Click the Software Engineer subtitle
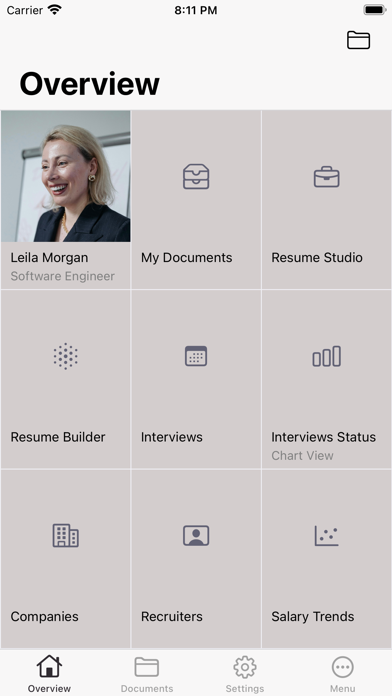Viewport: 392px width, 696px height. [x=63, y=276]
